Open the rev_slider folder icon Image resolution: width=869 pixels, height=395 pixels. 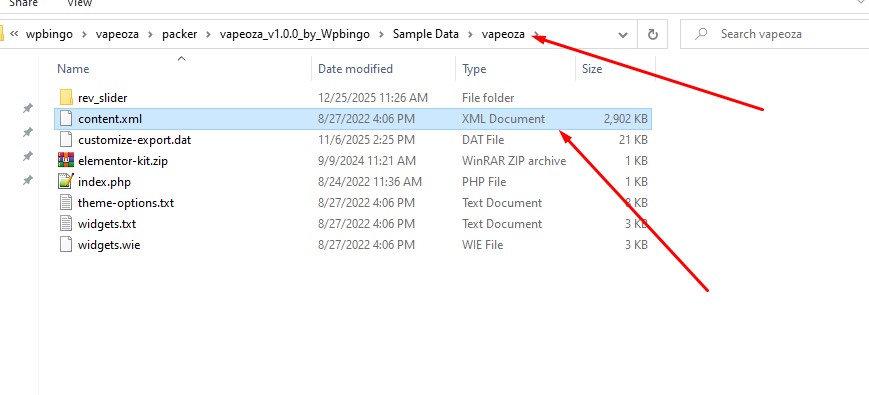click(x=66, y=98)
